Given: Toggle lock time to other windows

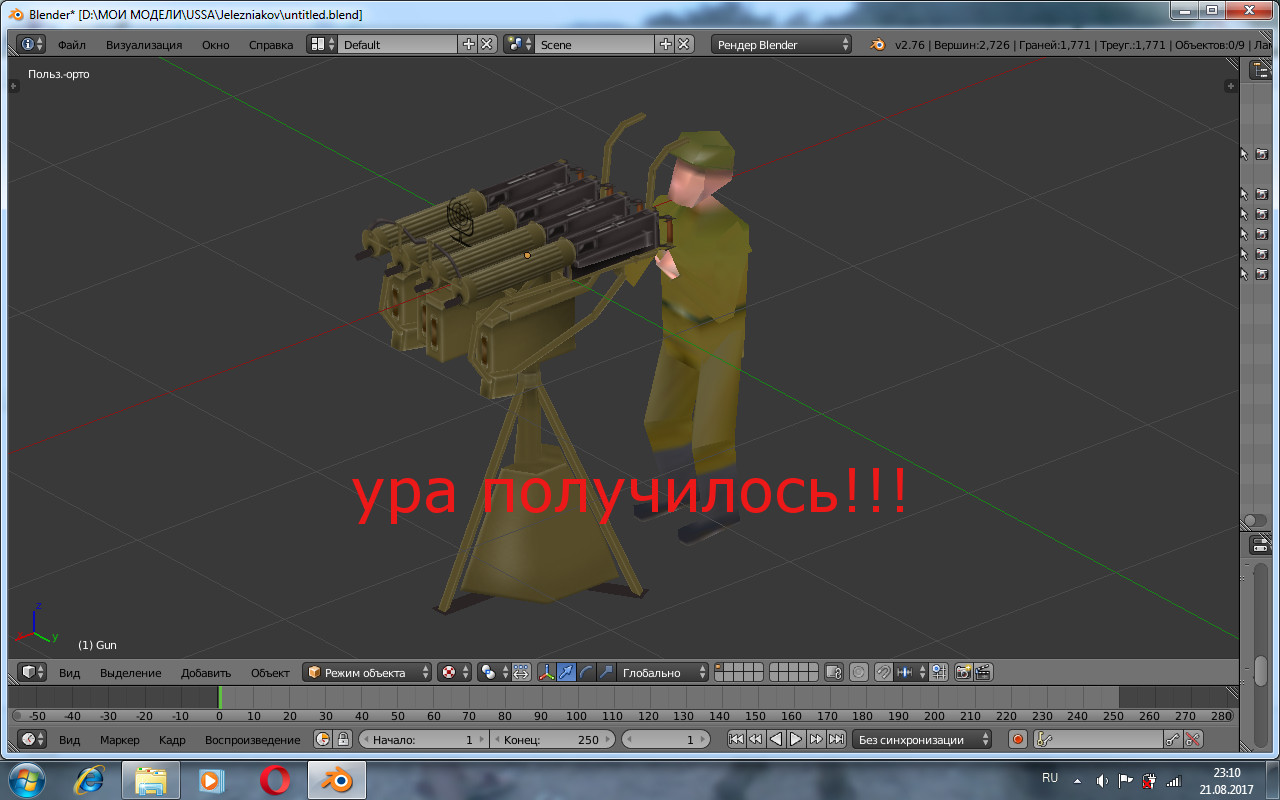Looking at the screenshot, I should coord(343,739).
